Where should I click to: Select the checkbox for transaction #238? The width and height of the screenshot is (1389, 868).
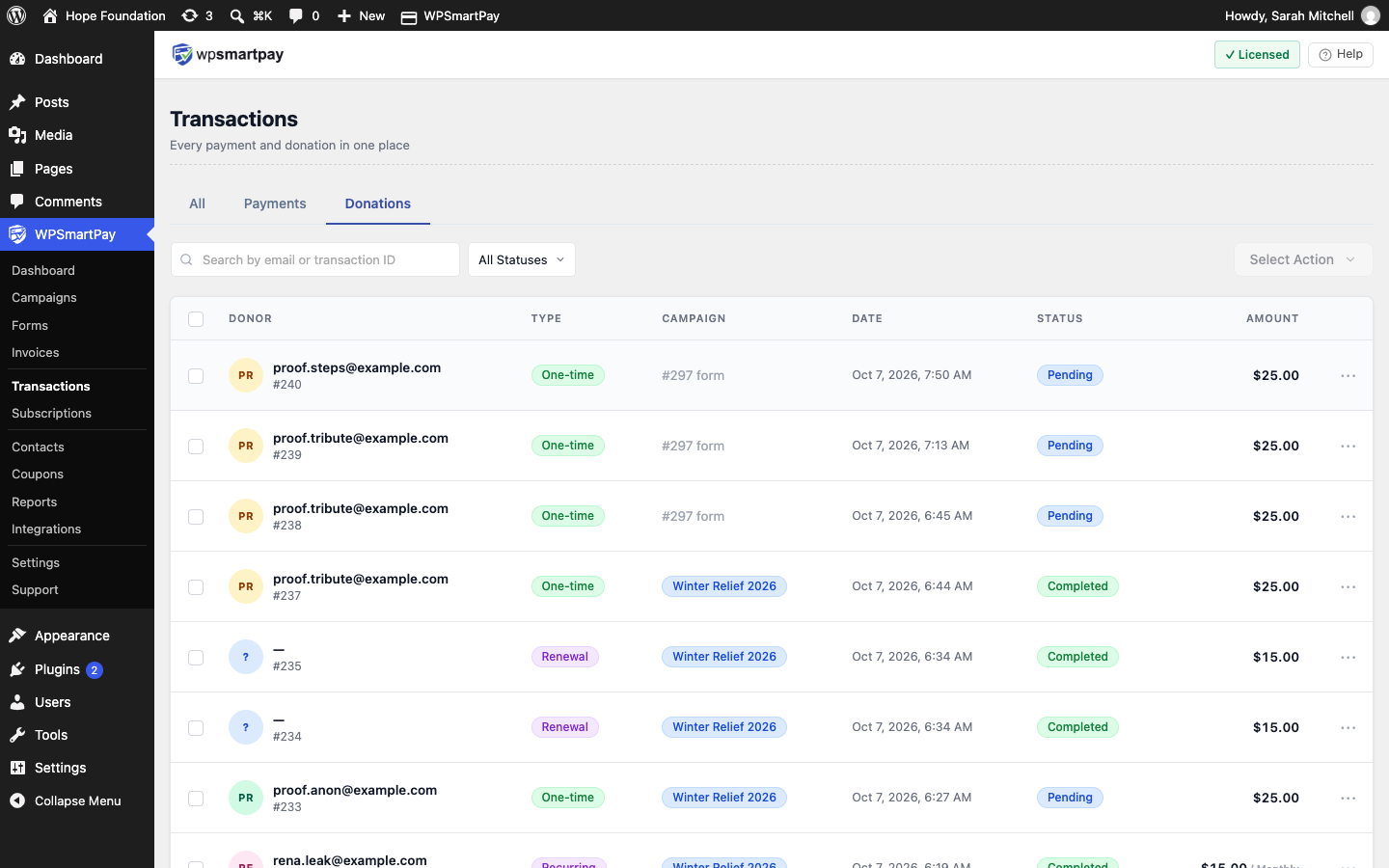tap(196, 516)
